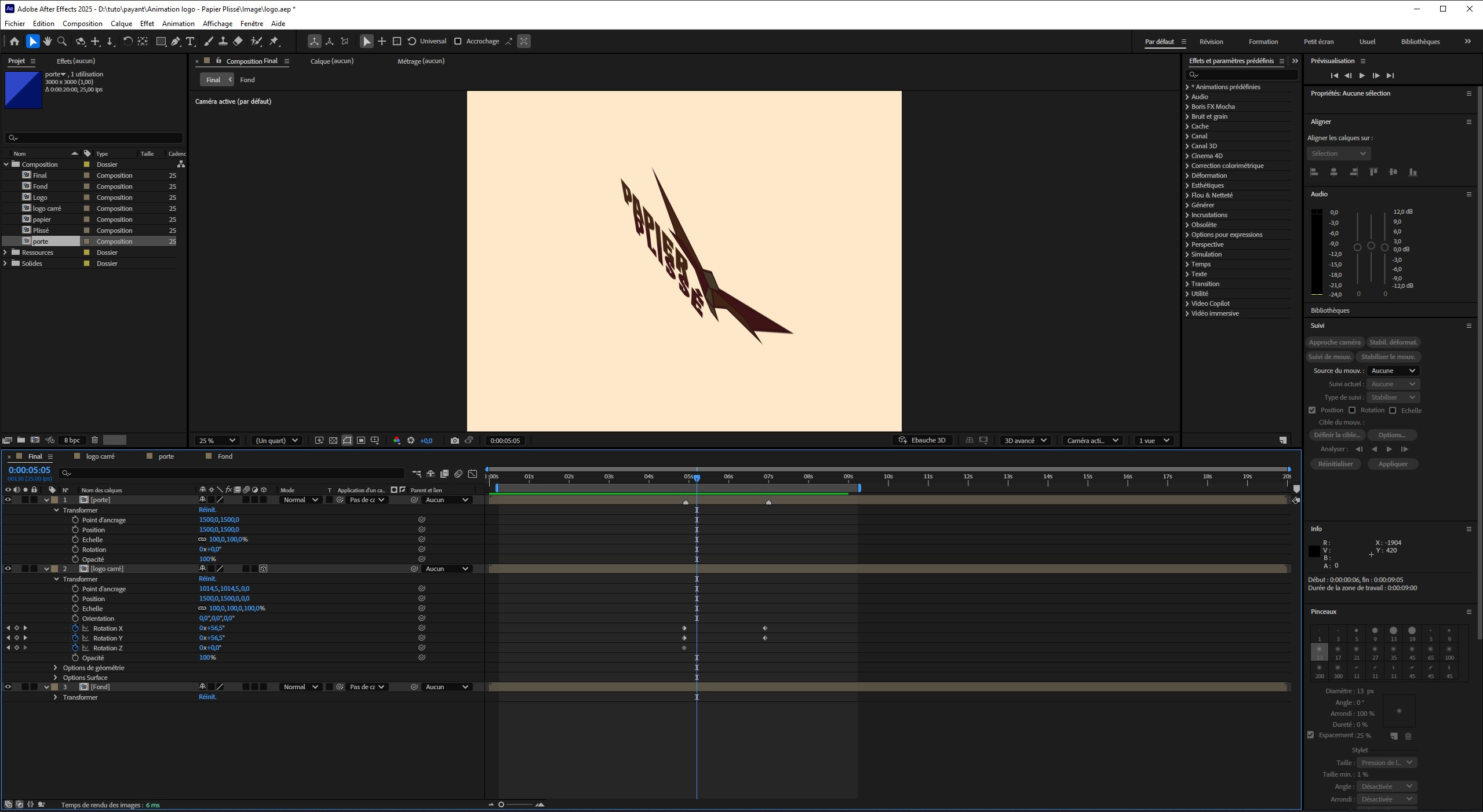Screen dimensions: 1483x812
Task: Select the Rectangle shape tool
Action: (x=161, y=41)
